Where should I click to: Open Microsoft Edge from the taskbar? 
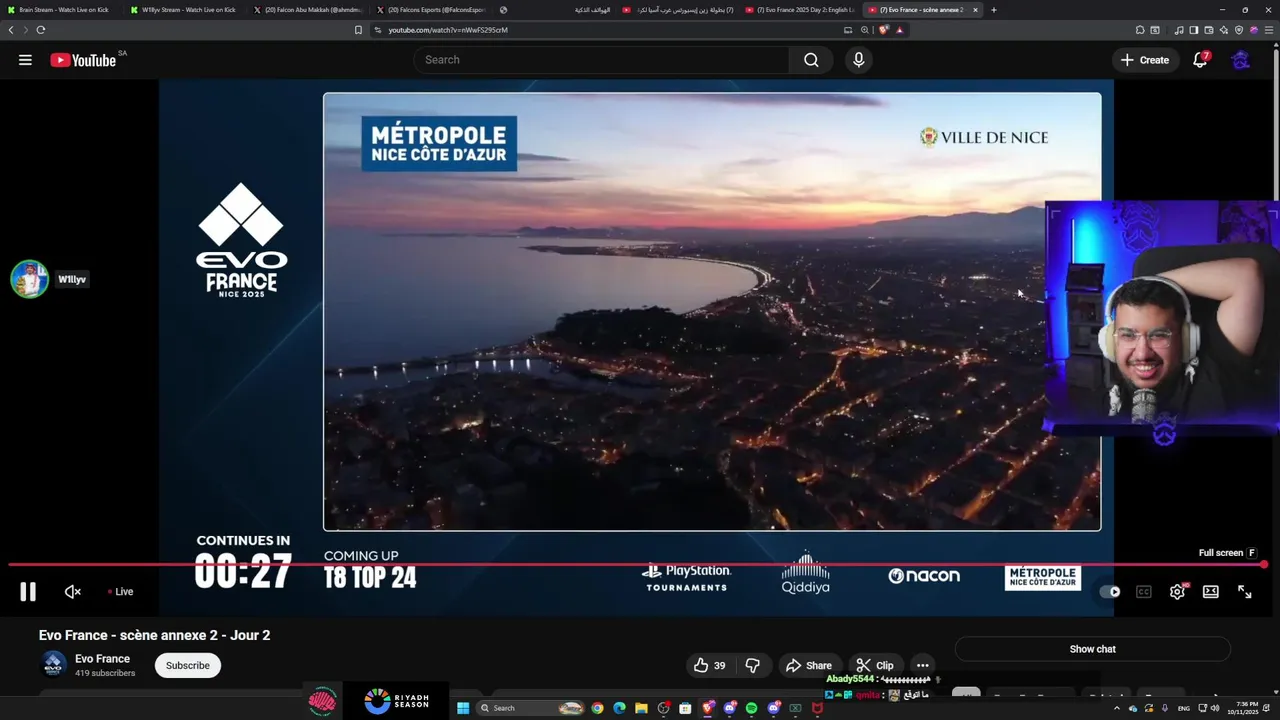click(619, 708)
